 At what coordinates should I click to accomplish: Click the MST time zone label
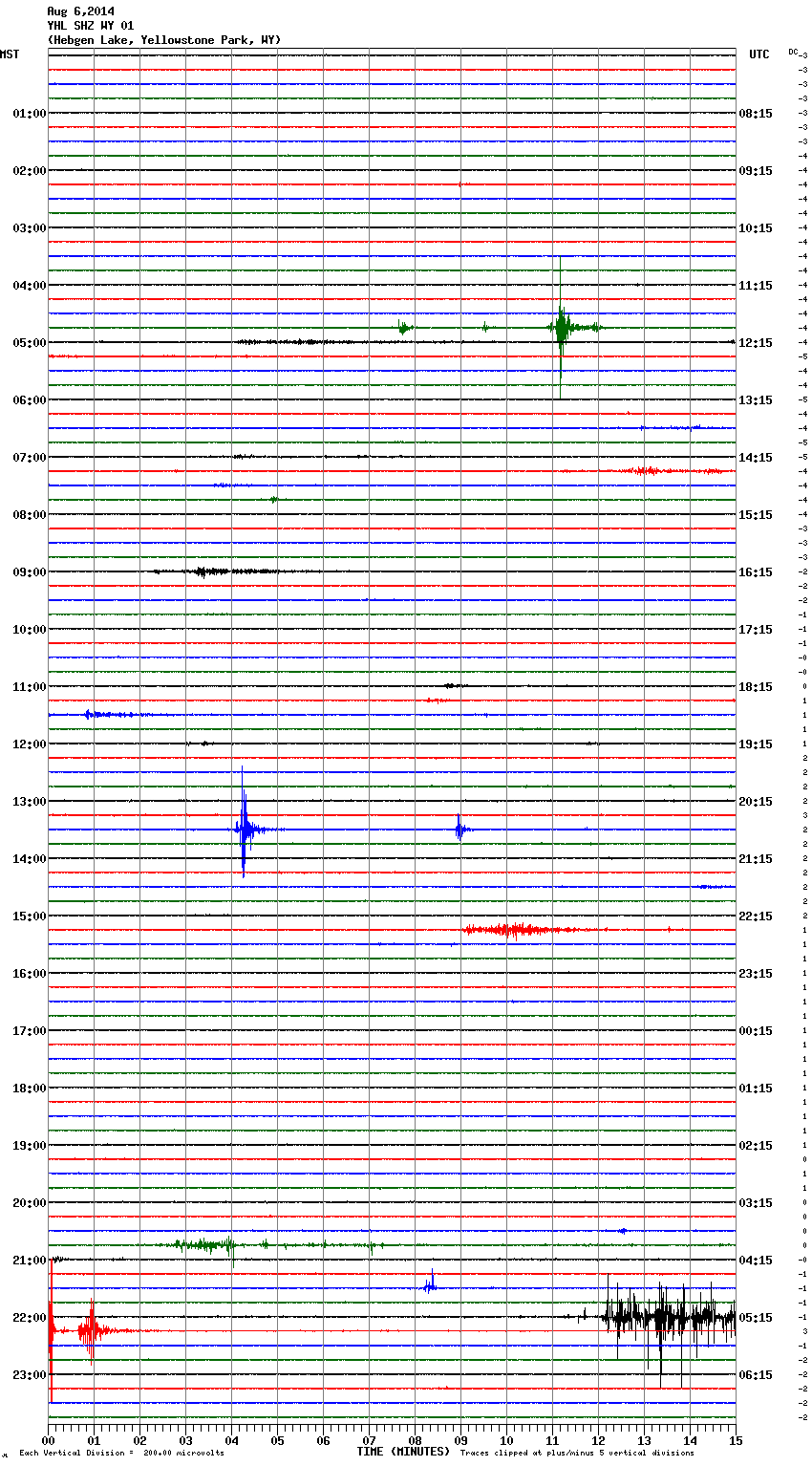click(x=10, y=54)
